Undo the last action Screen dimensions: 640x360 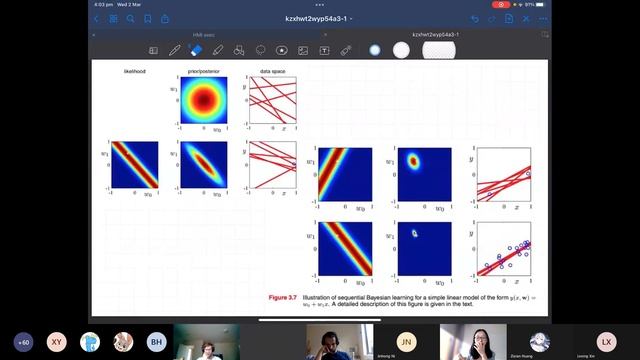pos(475,19)
